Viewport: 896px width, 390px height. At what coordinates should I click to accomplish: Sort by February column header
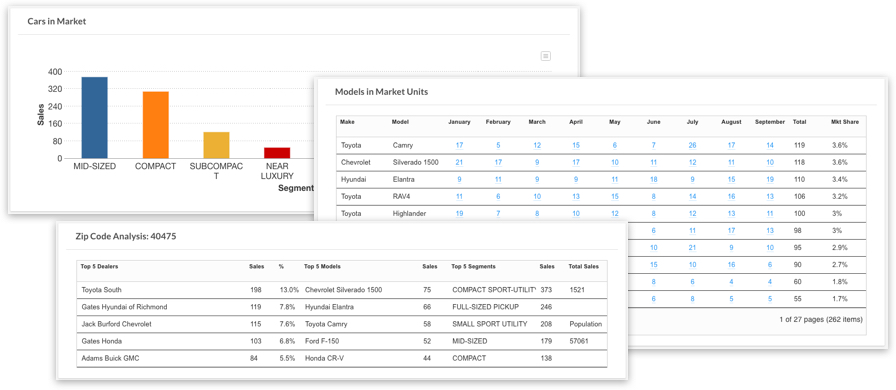tap(498, 122)
